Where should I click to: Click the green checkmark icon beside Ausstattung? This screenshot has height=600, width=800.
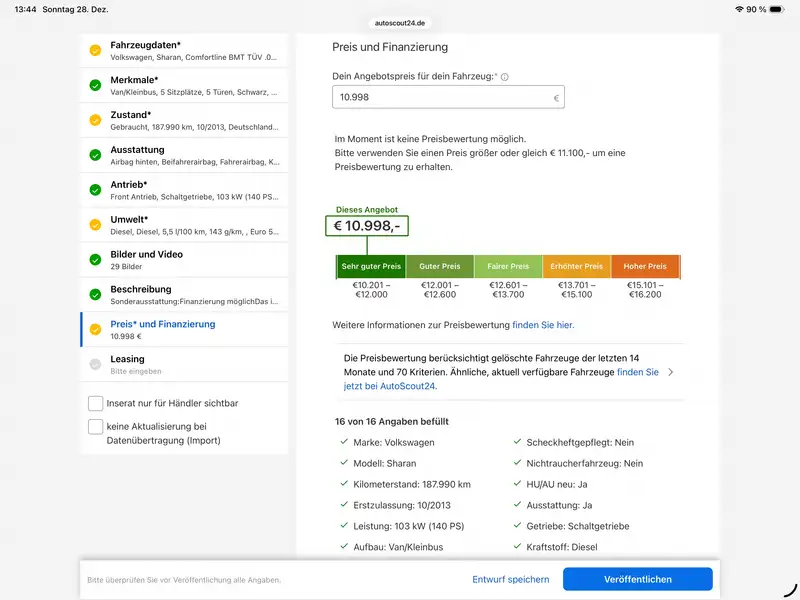pos(95,155)
